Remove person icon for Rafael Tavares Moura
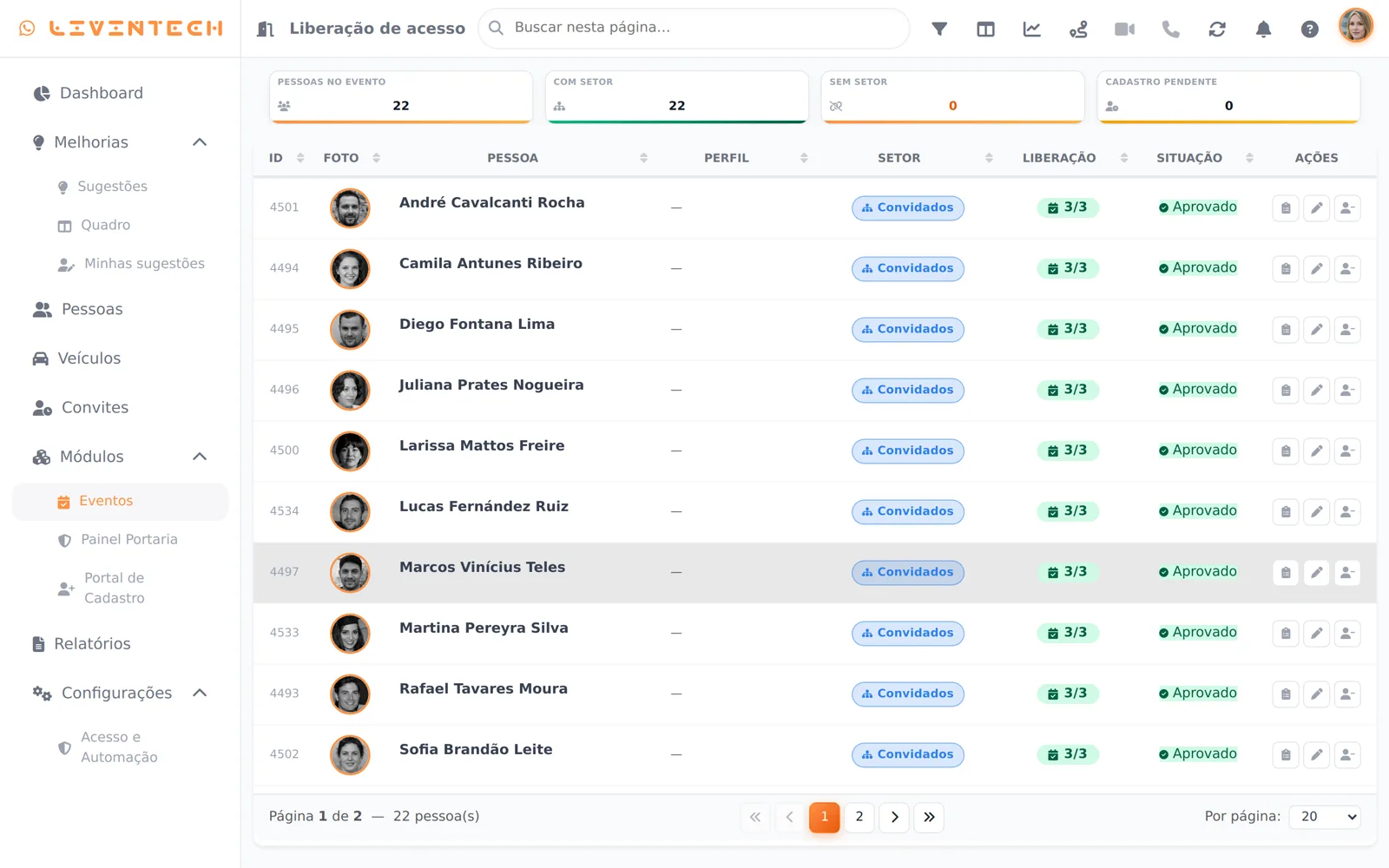 pos(1346,694)
